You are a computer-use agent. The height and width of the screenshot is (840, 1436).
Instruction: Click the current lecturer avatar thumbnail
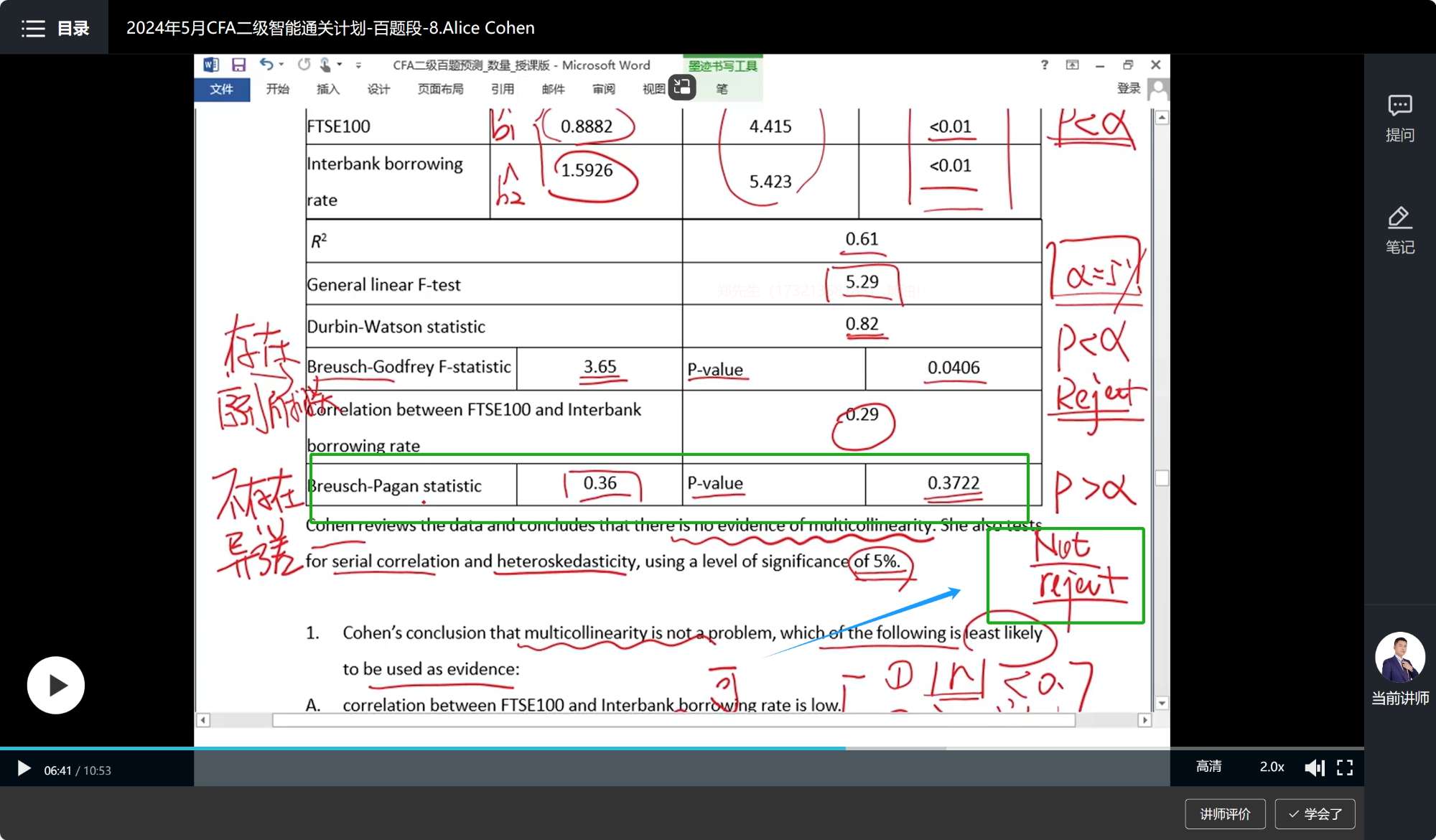[x=1399, y=657]
